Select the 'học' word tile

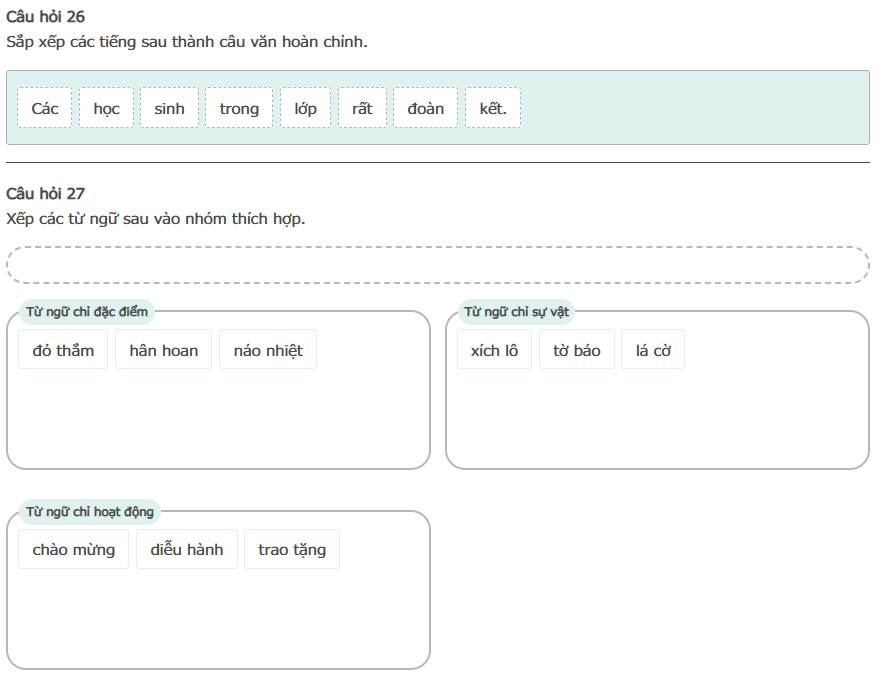pyautogui.click(x=106, y=108)
